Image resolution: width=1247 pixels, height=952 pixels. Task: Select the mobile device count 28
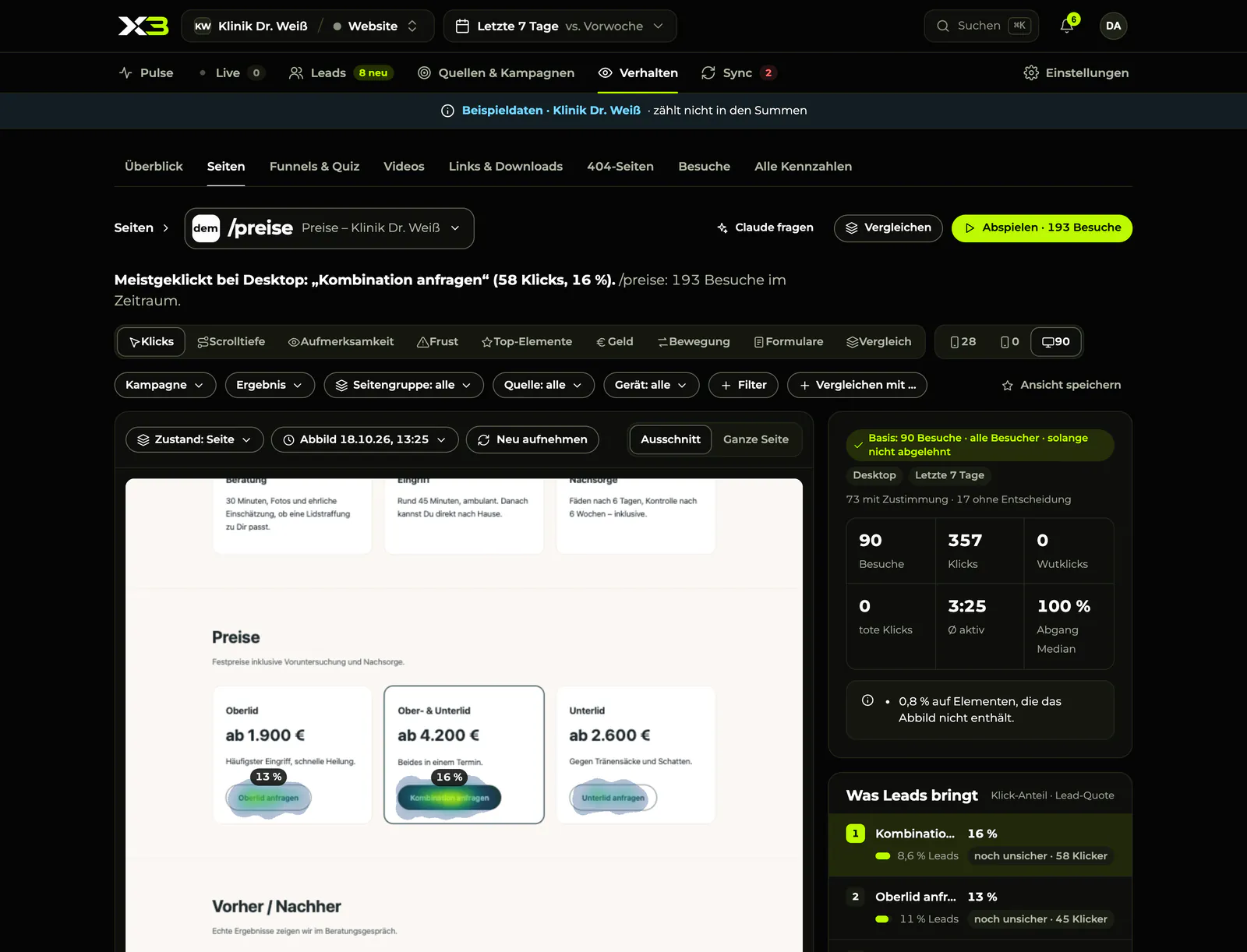click(963, 342)
